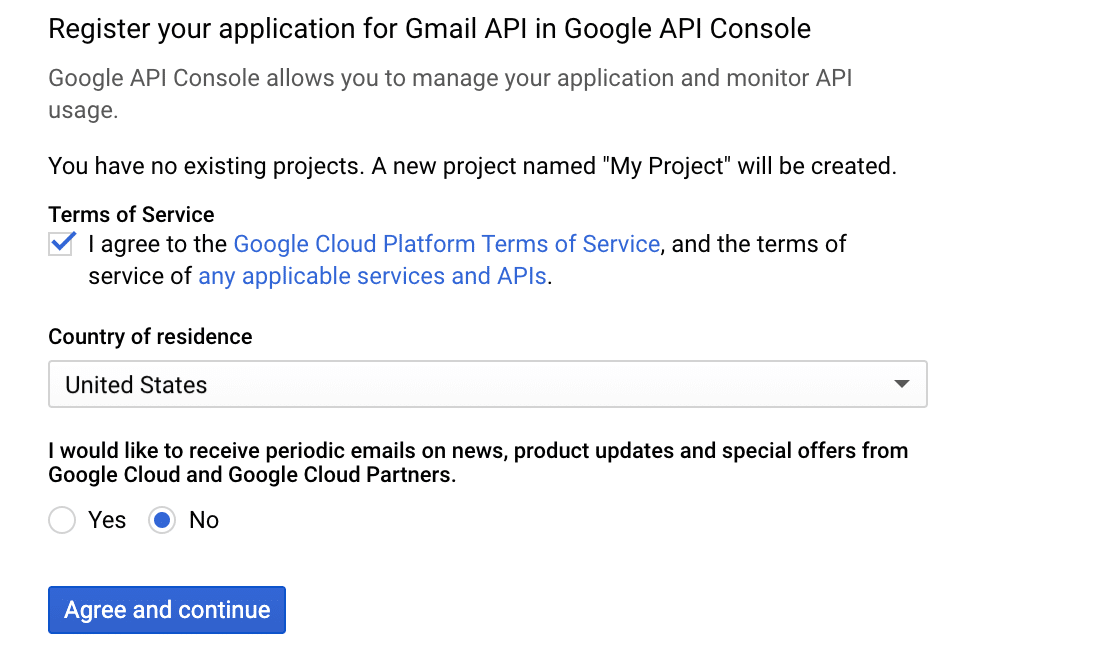The image size is (1116, 652).
Task: Open Google Cloud Platform Terms of Service link
Action: pos(447,244)
